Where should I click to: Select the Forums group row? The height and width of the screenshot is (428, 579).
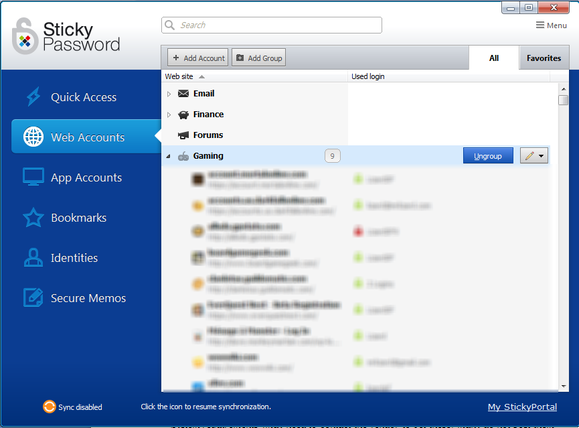(255, 135)
